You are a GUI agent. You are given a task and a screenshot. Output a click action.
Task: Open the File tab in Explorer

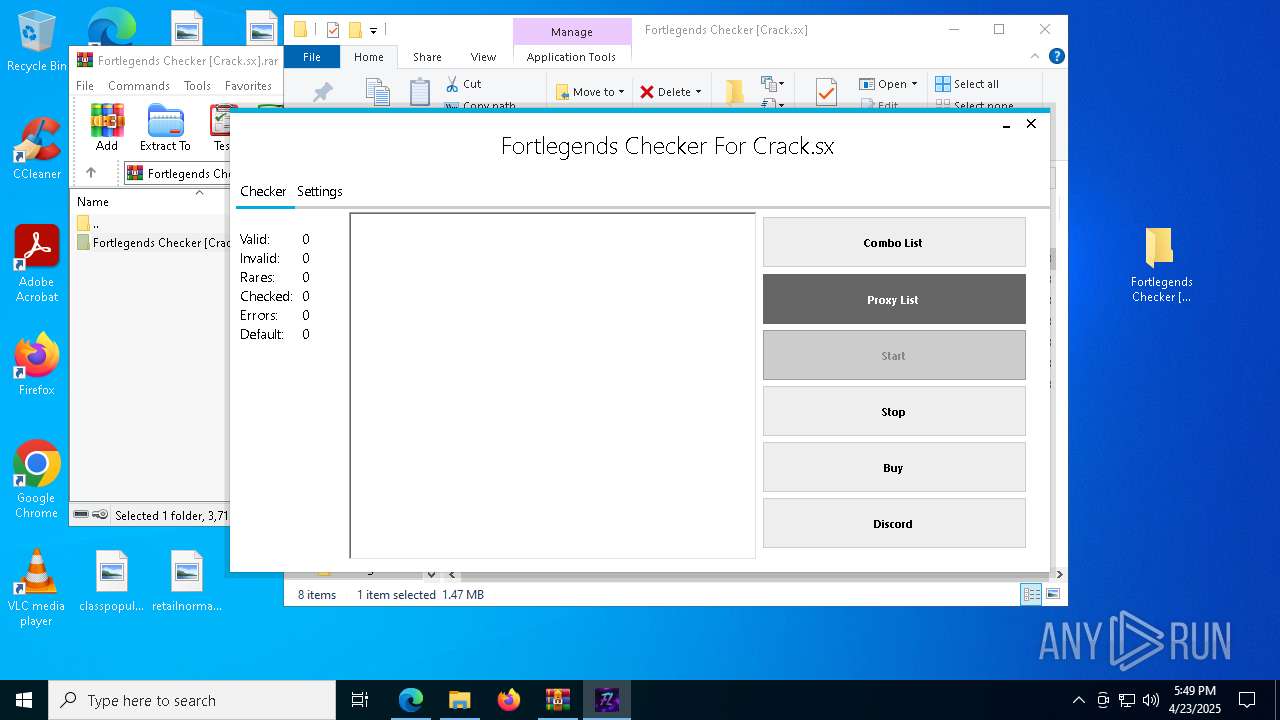click(x=312, y=57)
